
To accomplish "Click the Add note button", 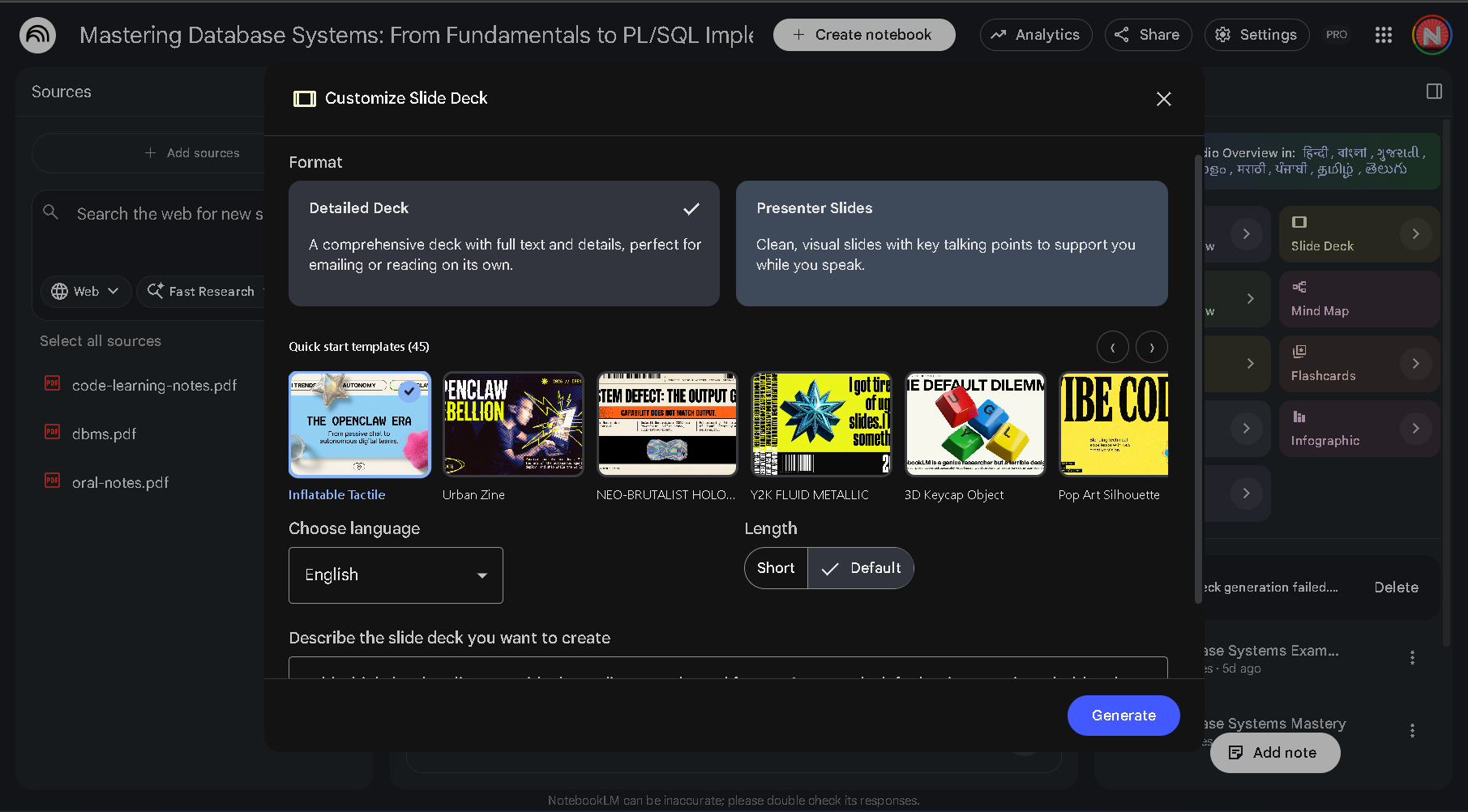I will pos(1274,753).
